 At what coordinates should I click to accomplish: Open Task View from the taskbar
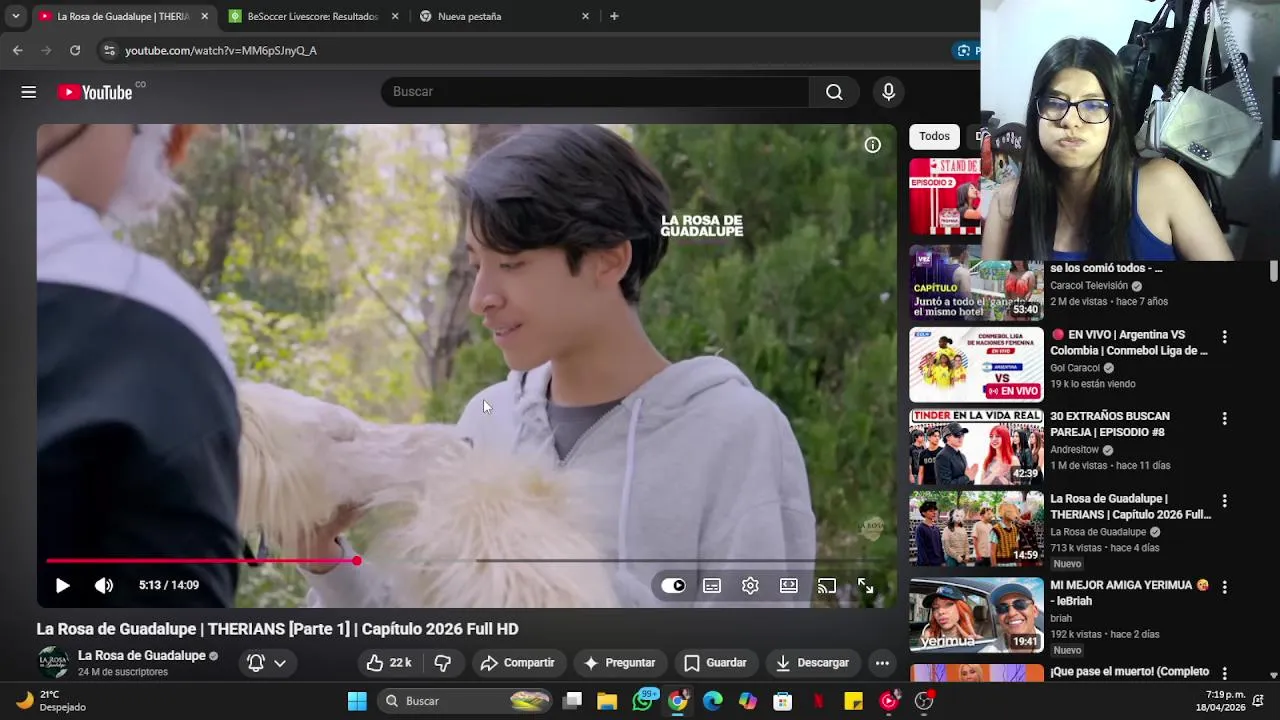coord(573,701)
